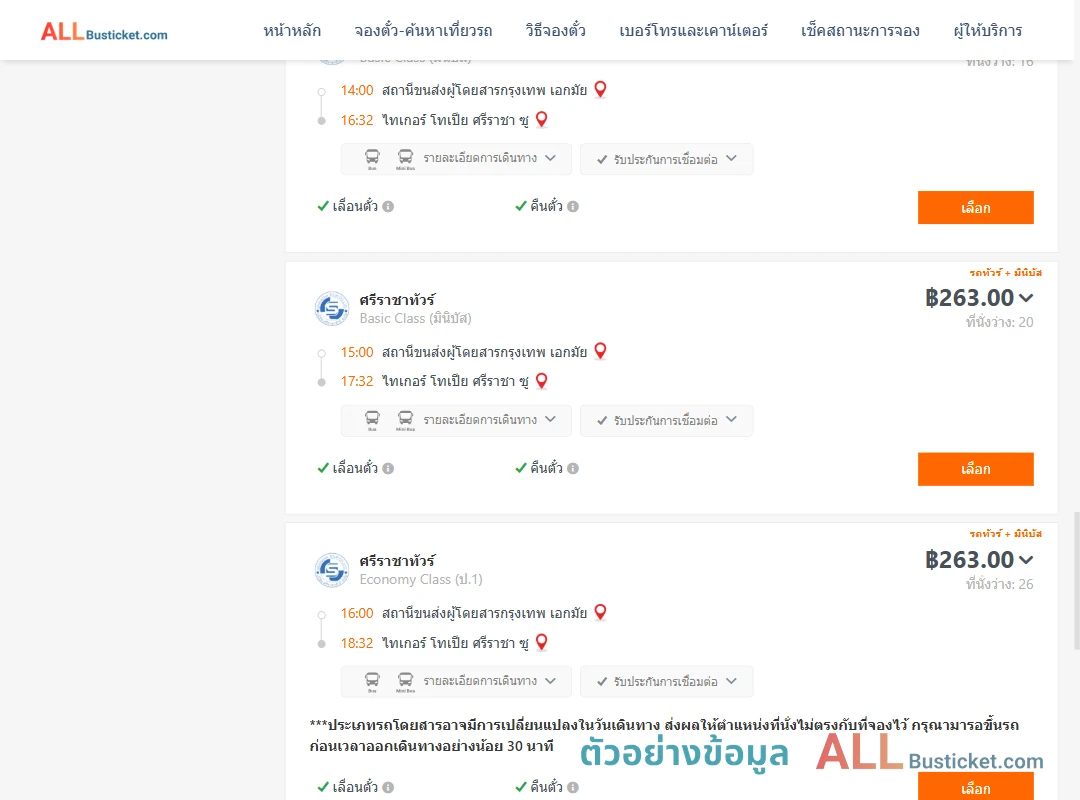Screen dimensions: 1080x800
Task: Expand รายละเอียดการเดินทาง for 14:00 trip
Action: click(456, 158)
